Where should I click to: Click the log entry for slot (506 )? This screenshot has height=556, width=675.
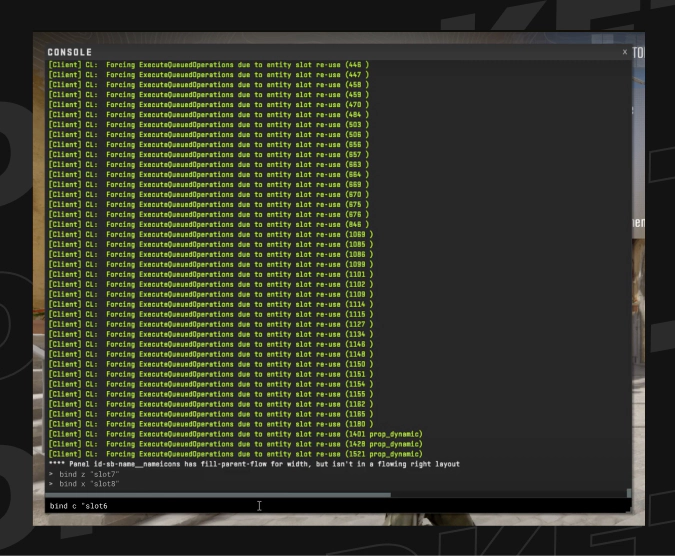[208, 135]
